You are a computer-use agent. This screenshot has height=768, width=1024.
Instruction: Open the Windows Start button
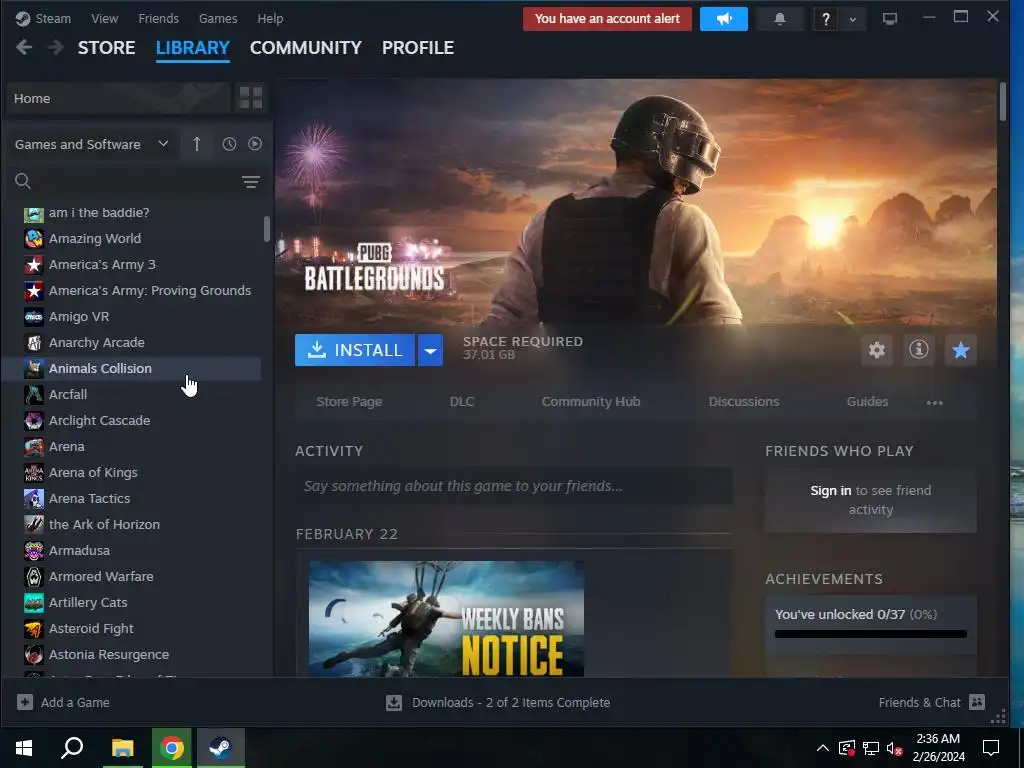pos(24,748)
